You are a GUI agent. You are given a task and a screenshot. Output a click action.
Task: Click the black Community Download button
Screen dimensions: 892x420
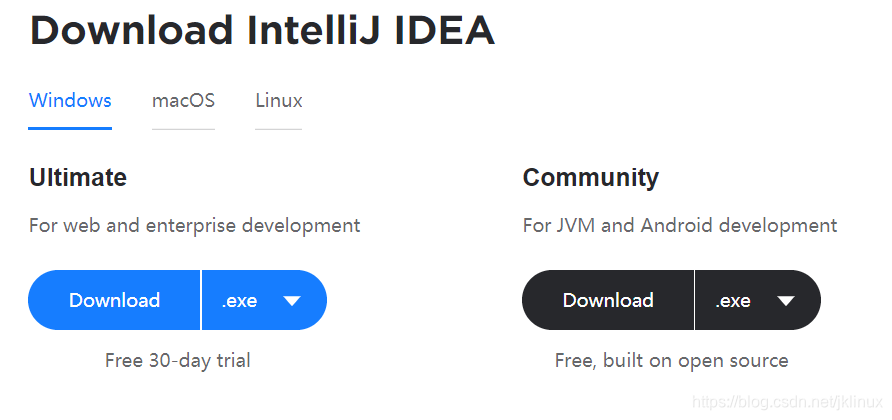pyautogui.click(x=608, y=300)
